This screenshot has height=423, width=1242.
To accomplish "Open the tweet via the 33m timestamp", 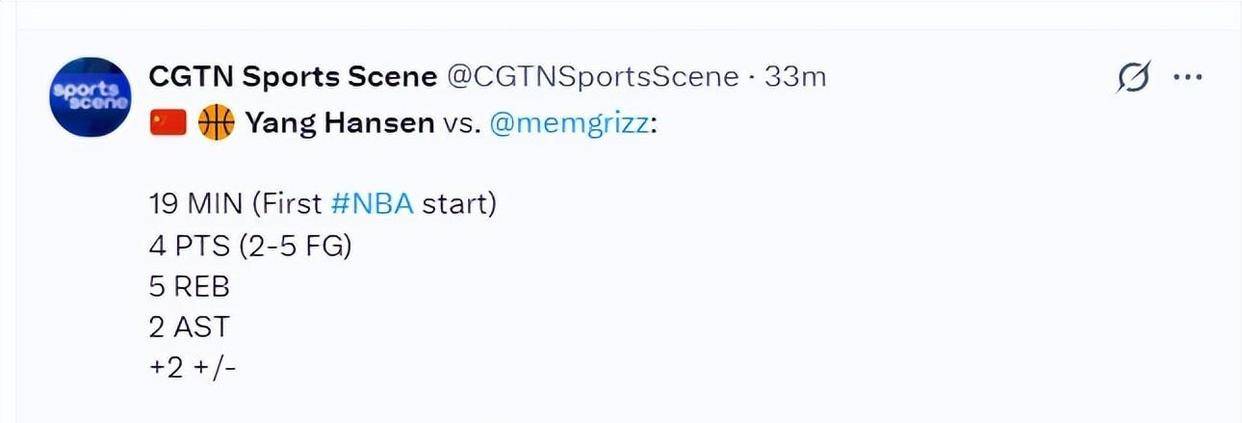I will tap(796, 76).
